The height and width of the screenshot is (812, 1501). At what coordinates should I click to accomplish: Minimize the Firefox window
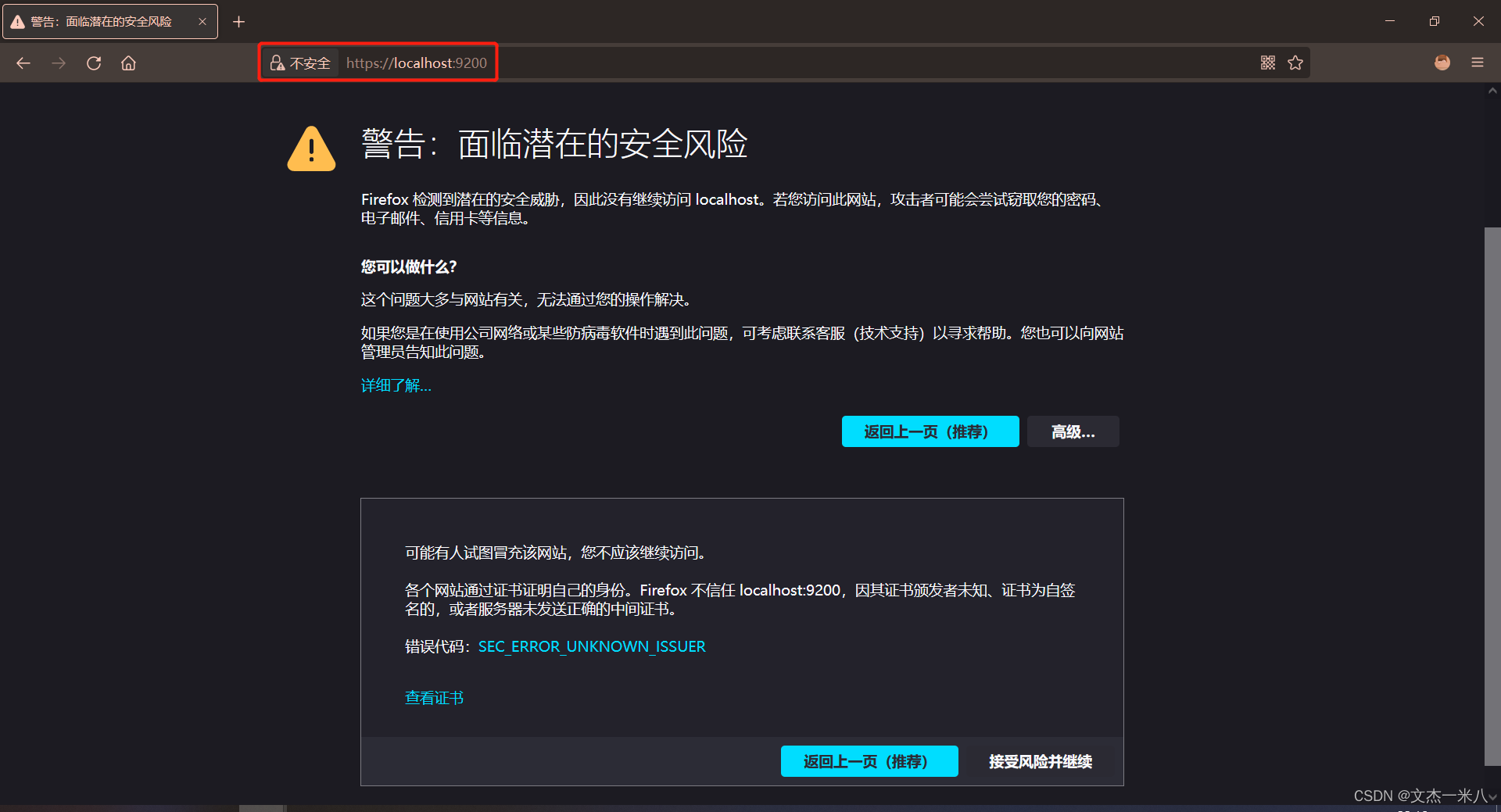pos(1390,21)
